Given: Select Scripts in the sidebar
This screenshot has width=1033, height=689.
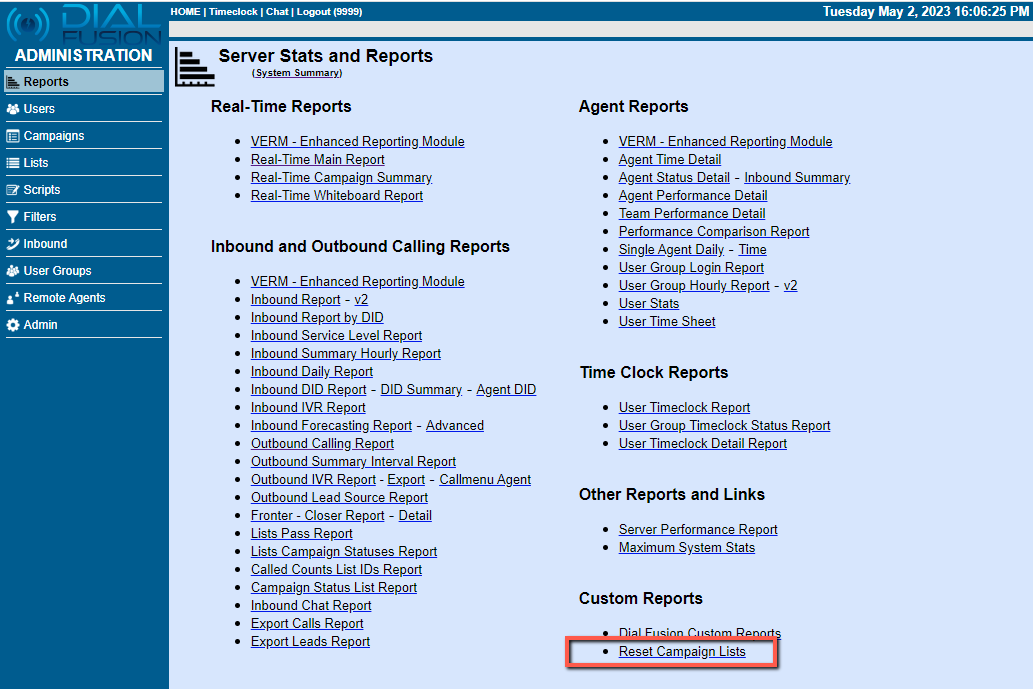Looking at the screenshot, I should (x=84, y=190).
